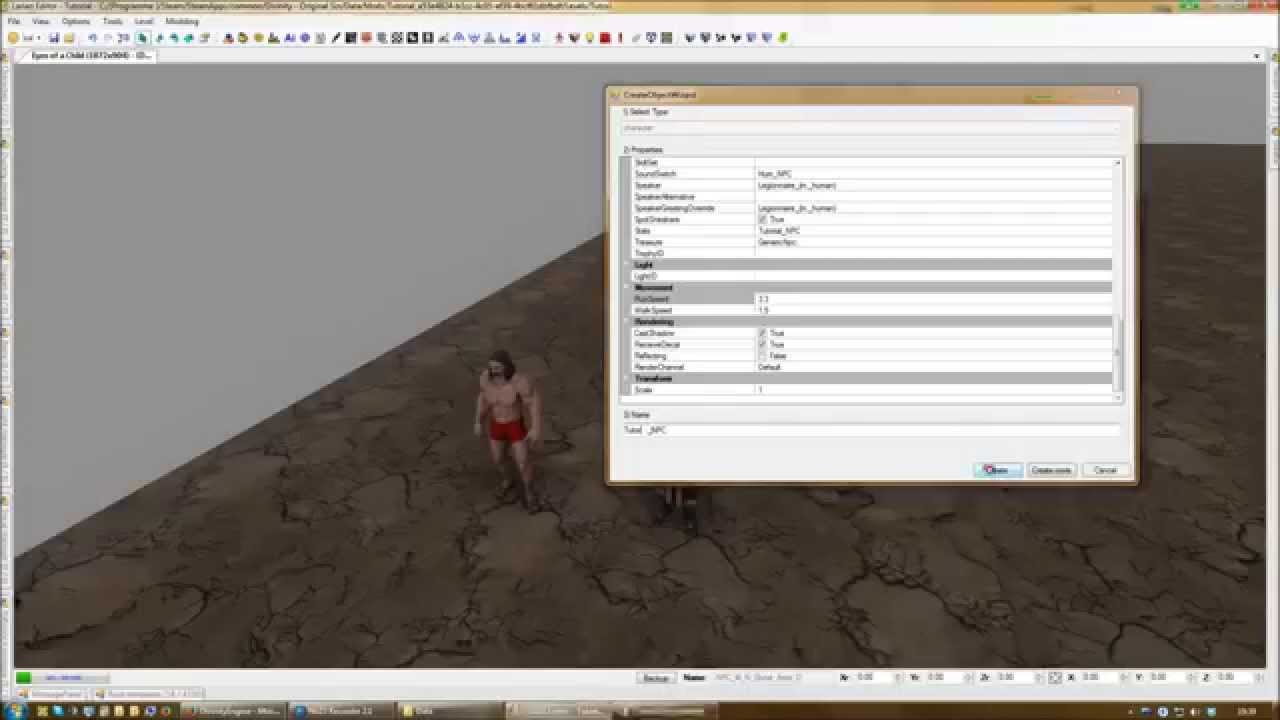
Task: Click the yellow circle icon at toolbar start
Action: click(x=13, y=38)
